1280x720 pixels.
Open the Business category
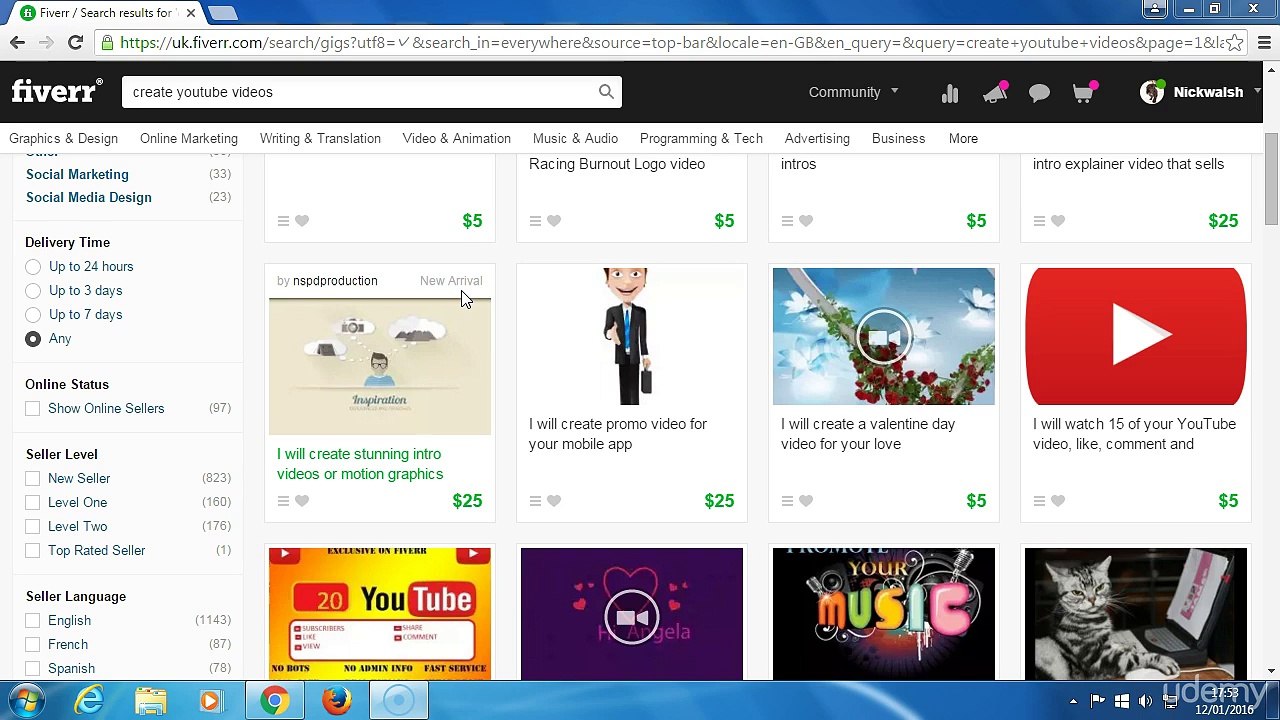tap(898, 139)
